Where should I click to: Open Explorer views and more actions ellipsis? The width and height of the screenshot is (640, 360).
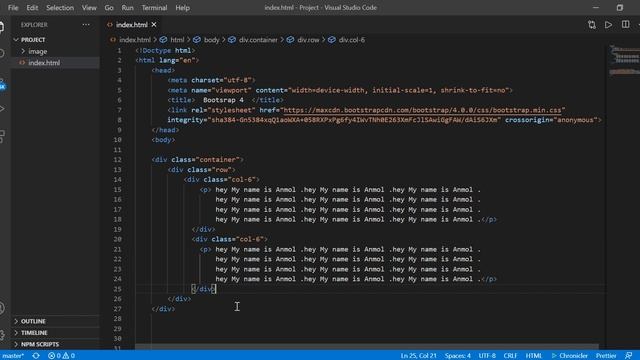(86, 25)
